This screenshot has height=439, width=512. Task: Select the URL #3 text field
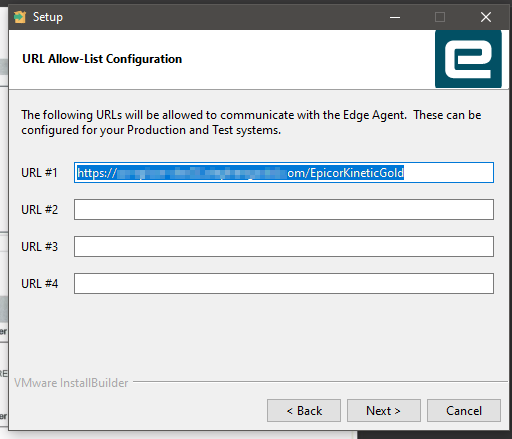(284, 247)
